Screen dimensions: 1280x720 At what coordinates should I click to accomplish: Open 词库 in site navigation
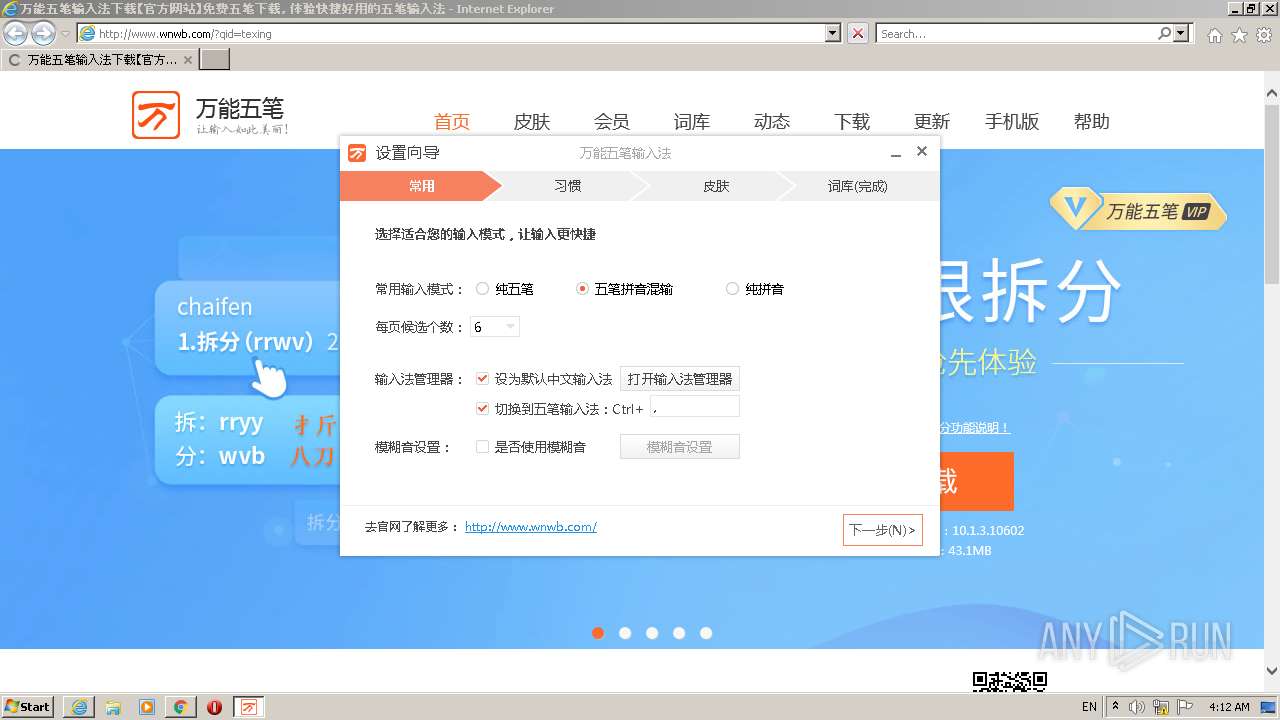pyautogui.click(x=692, y=122)
